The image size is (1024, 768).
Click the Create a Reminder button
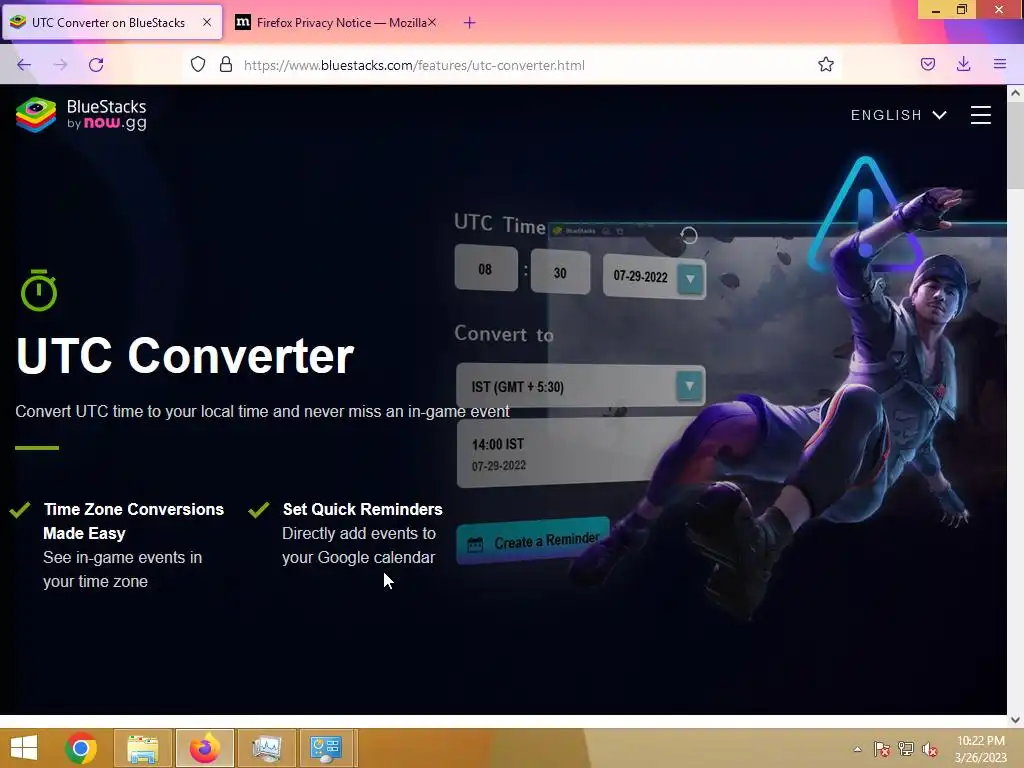click(x=533, y=540)
